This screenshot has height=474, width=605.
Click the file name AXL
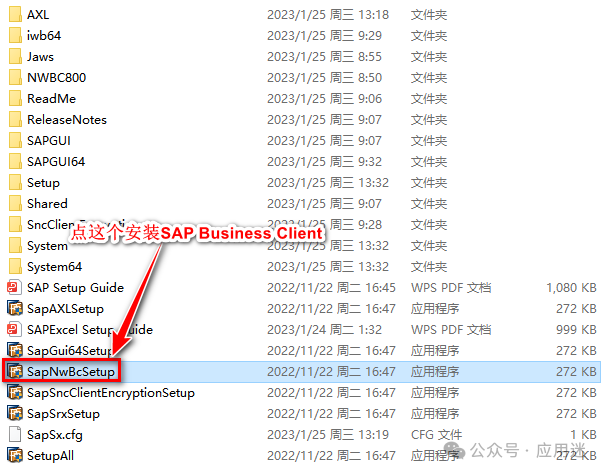[38, 15]
